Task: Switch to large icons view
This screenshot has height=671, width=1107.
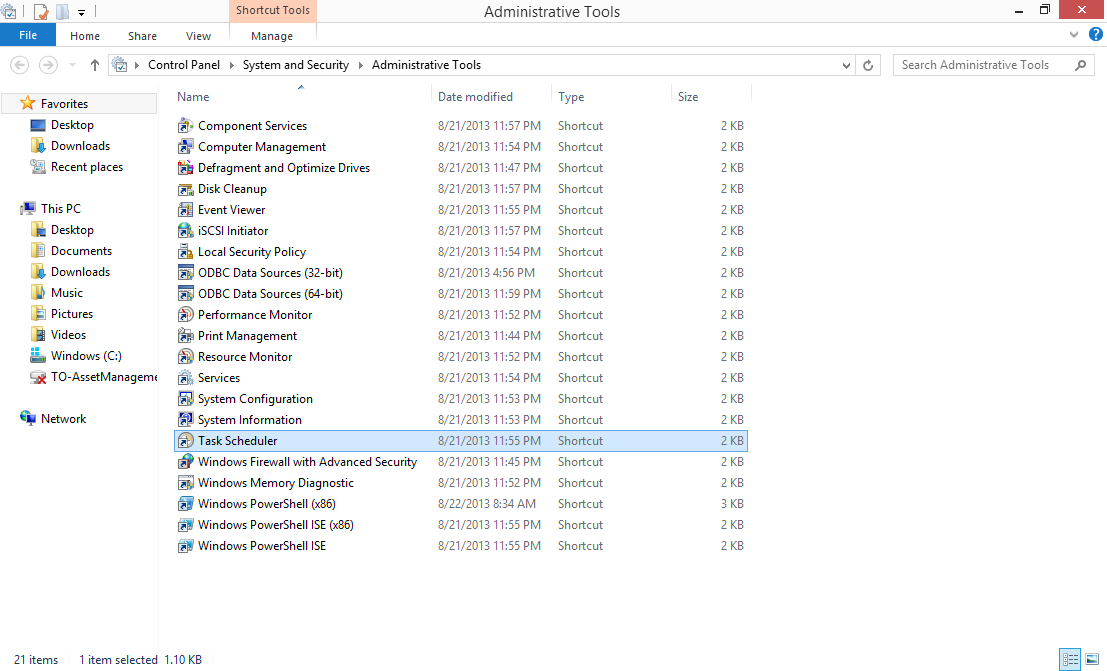Action: tap(1092, 659)
